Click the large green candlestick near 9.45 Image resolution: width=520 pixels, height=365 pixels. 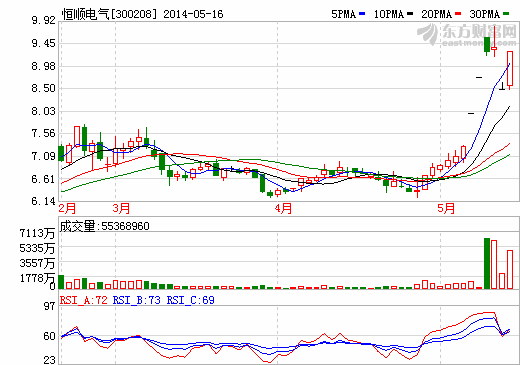coord(487,45)
